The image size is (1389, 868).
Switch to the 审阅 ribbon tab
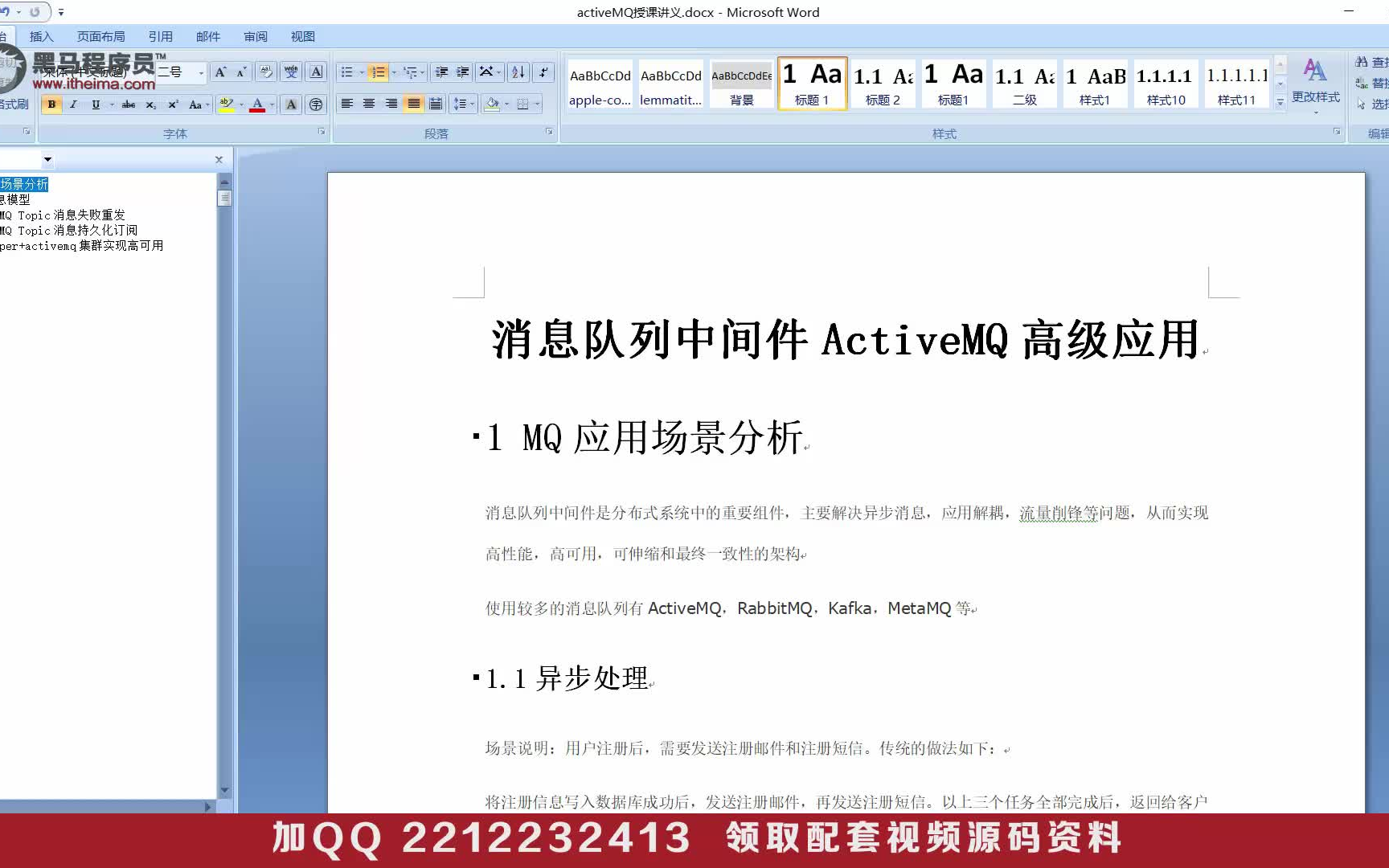click(256, 36)
